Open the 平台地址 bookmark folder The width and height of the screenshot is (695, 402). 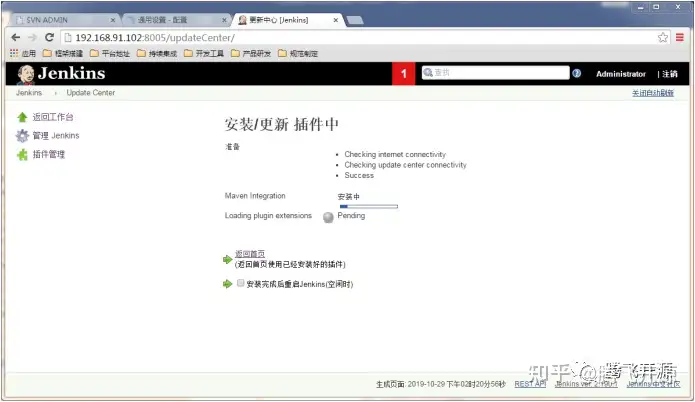(x=109, y=53)
